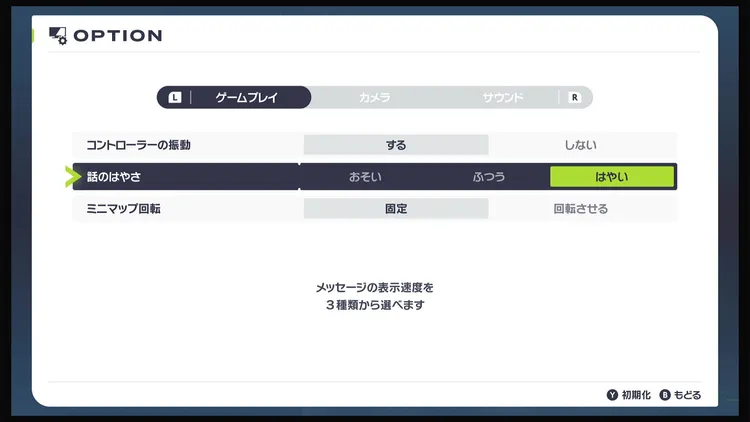Click the L shoulder button icon
Viewport: 750px width, 422px height.
(175, 98)
